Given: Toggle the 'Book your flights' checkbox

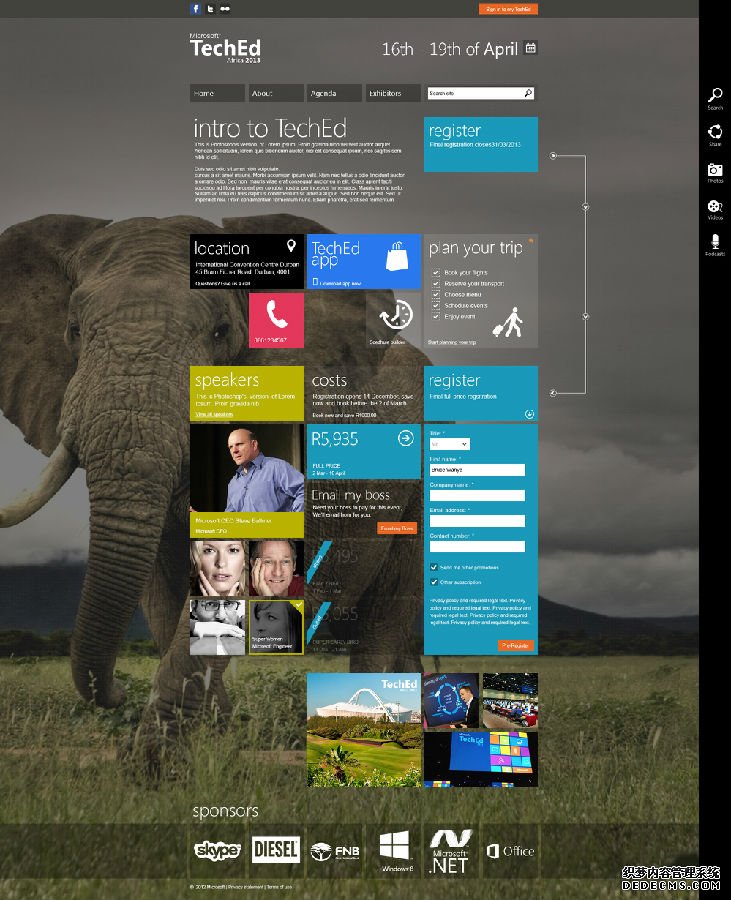Looking at the screenshot, I should [x=436, y=273].
